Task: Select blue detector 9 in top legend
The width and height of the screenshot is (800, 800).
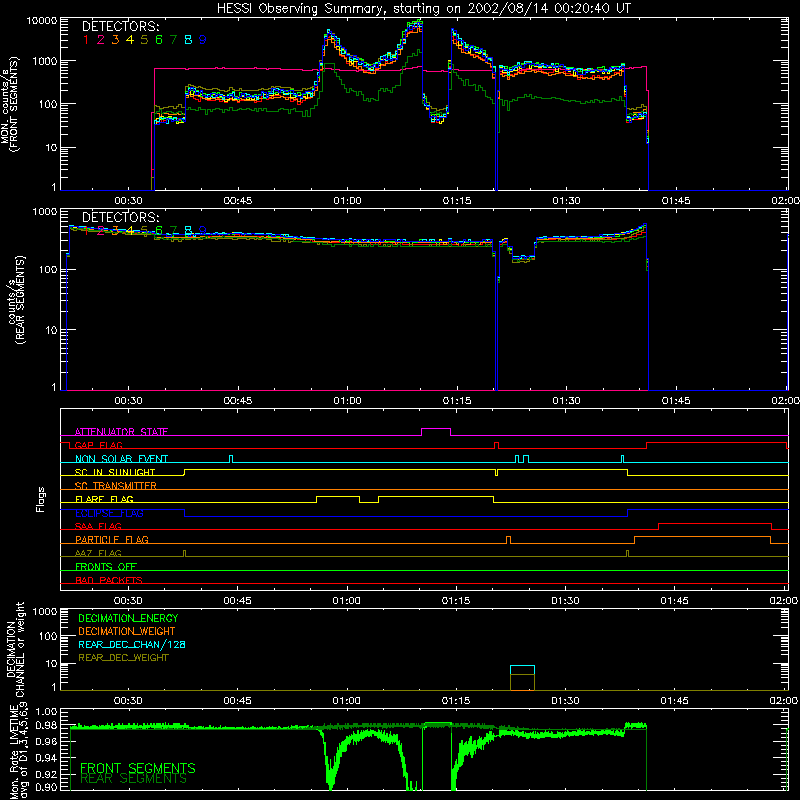Action: tap(203, 40)
